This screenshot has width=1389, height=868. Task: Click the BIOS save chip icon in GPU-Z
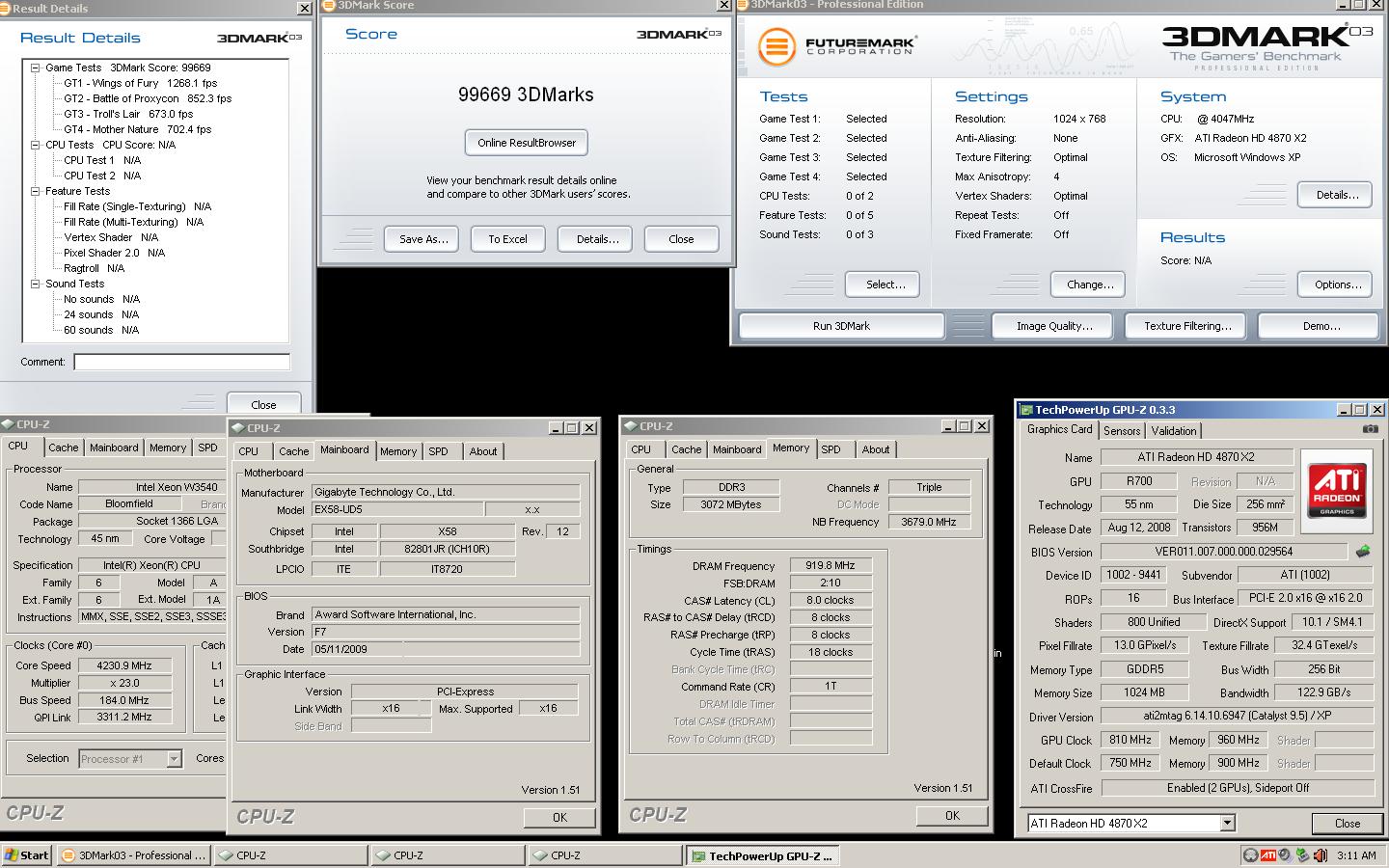(1363, 552)
